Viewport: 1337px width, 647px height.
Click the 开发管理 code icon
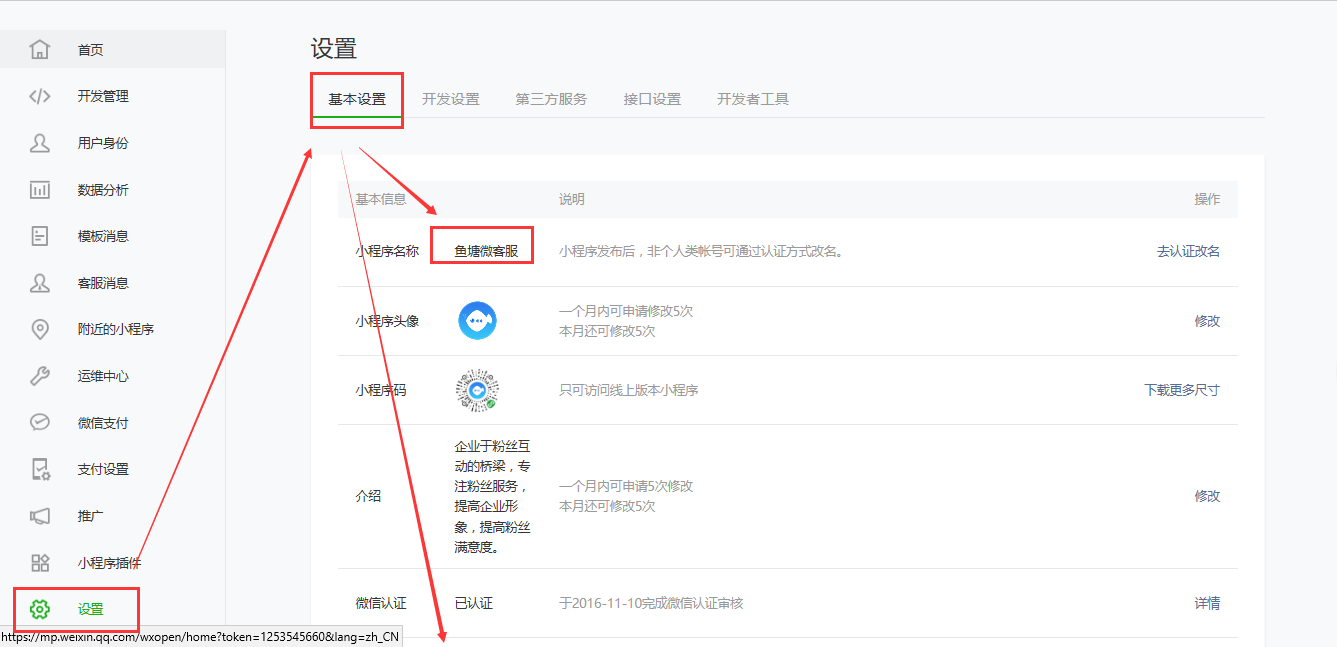point(40,96)
